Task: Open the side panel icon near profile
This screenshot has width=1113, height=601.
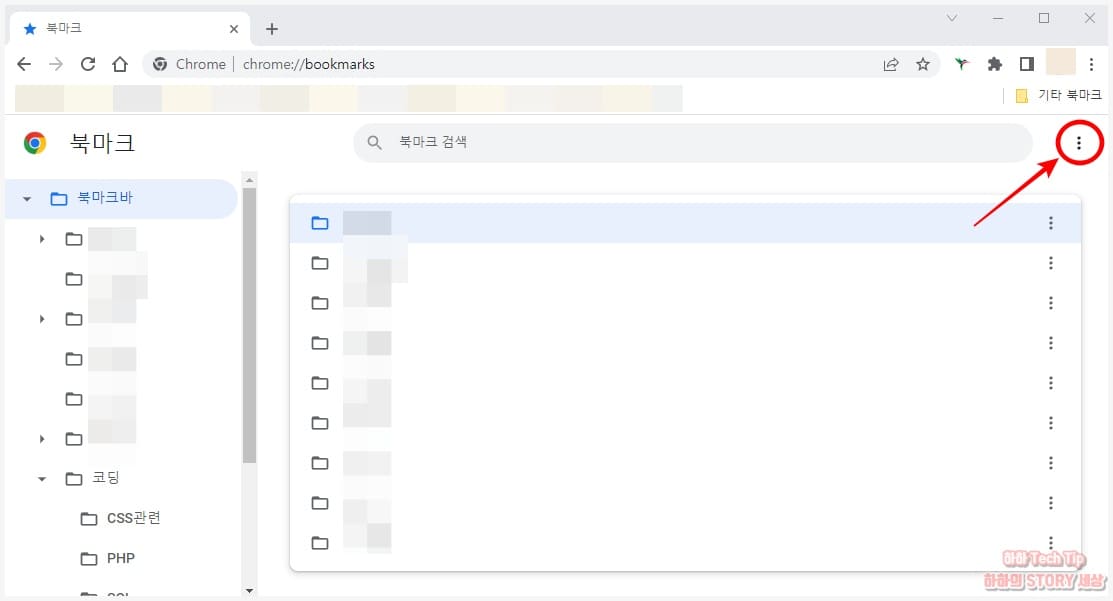Action: point(1026,64)
